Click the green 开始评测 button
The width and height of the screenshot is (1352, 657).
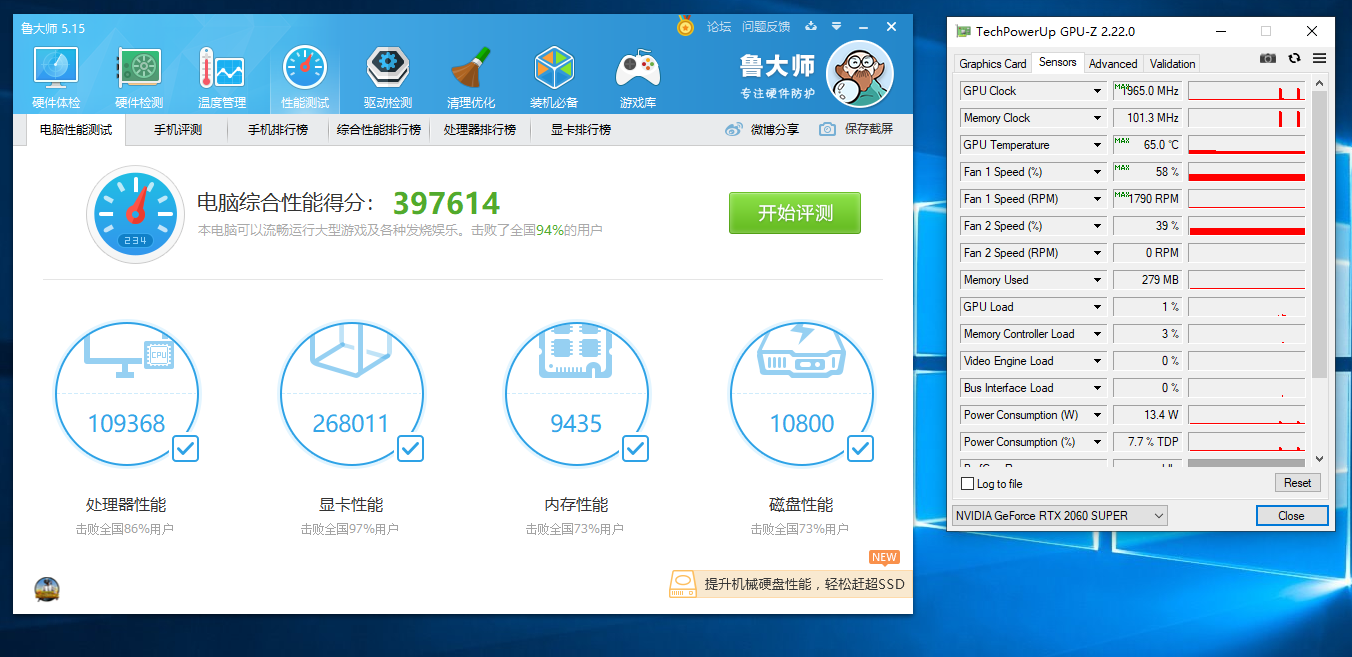click(x=795, y=213)
